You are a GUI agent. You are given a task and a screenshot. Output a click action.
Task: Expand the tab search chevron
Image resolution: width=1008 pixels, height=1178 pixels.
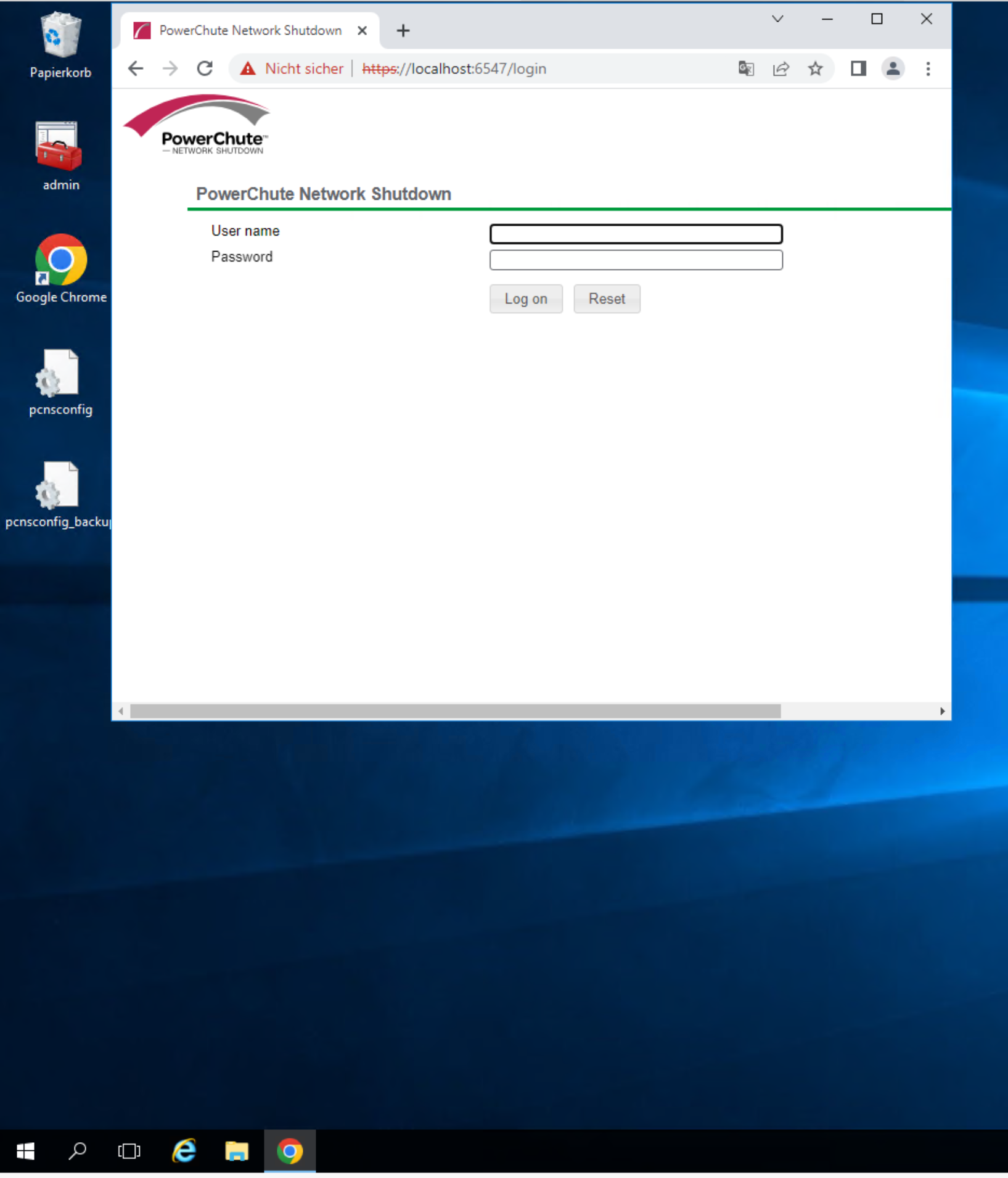pyautogui.click(x=777, y=19)
